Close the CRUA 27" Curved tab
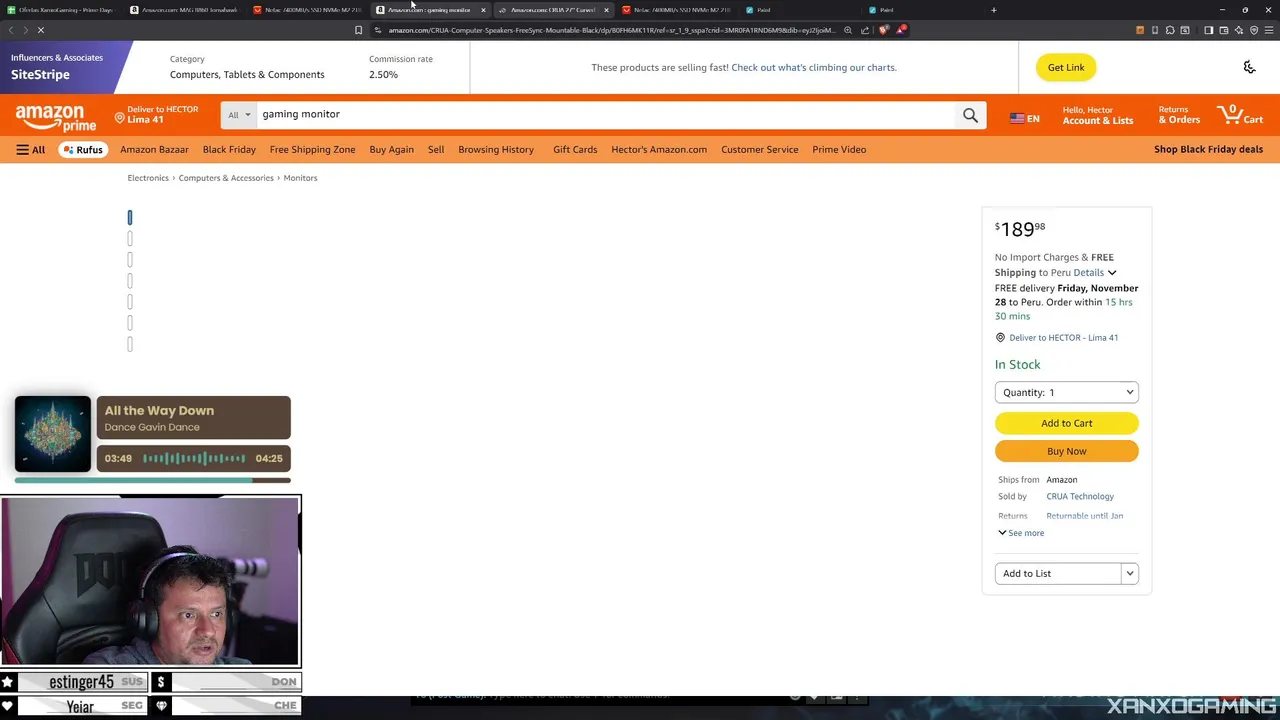Viewport: 1280px width, 720px height. tap(606, 10)
